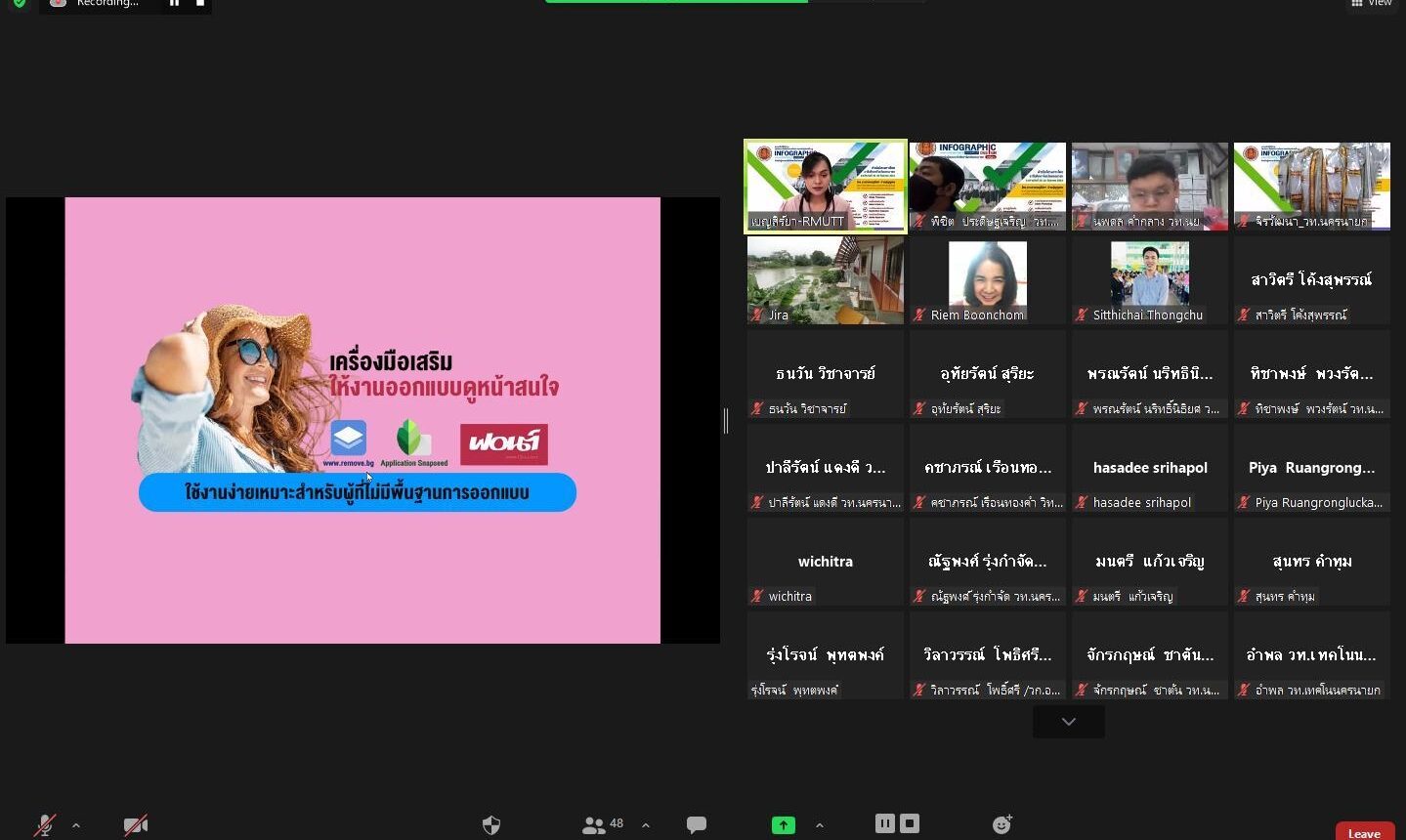This screenshot has width=1406, height=840.
Task: Select the วิลาวรรณ์ participant tile
Action: coord(988,655)
